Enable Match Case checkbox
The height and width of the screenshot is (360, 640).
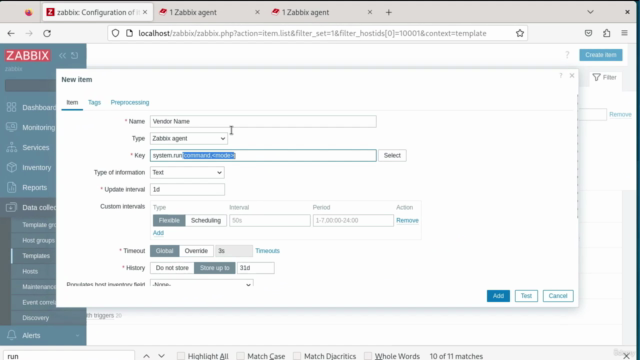click(x=240, y=356)
